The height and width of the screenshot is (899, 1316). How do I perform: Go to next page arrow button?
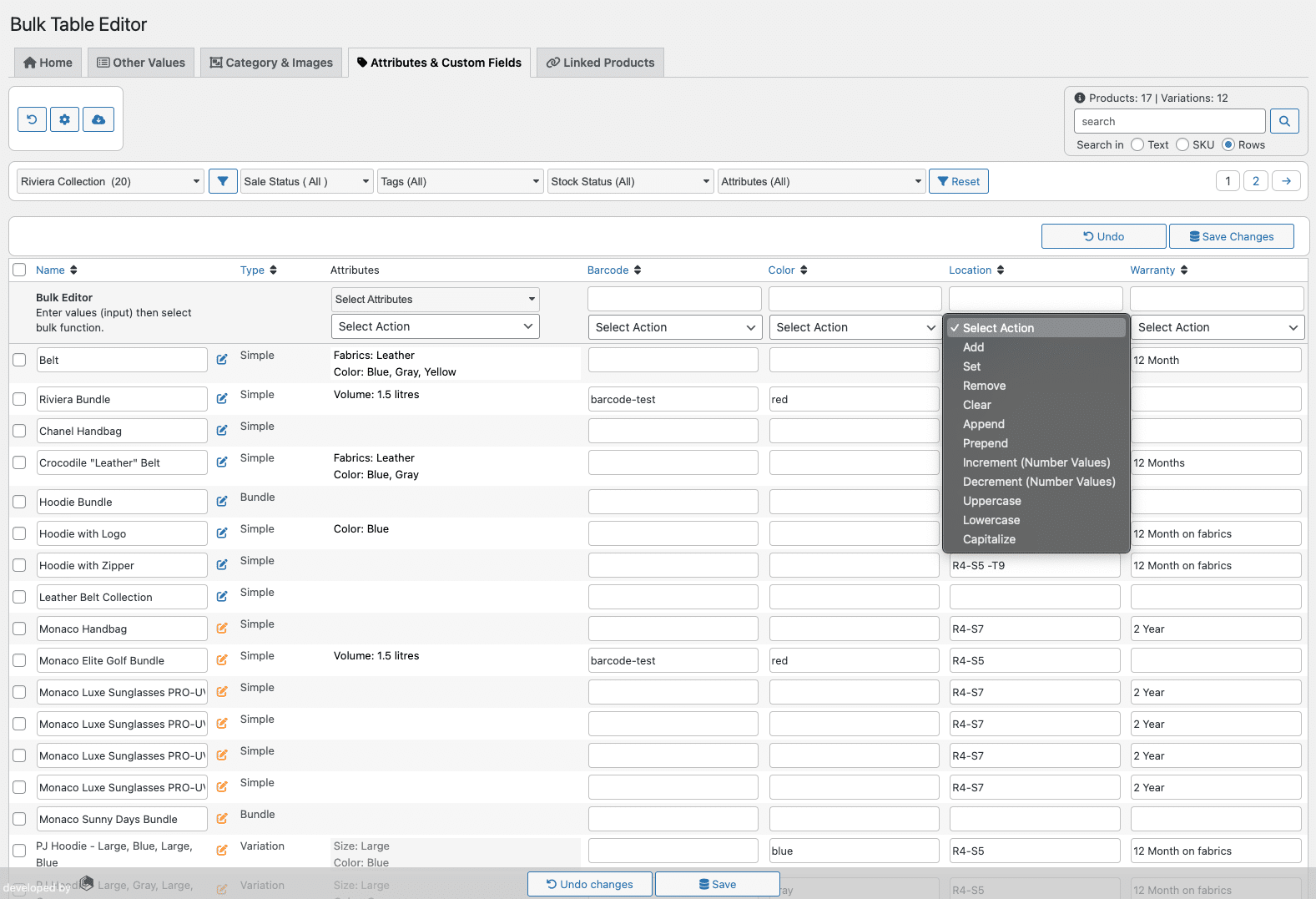[x=1286, y=181]
